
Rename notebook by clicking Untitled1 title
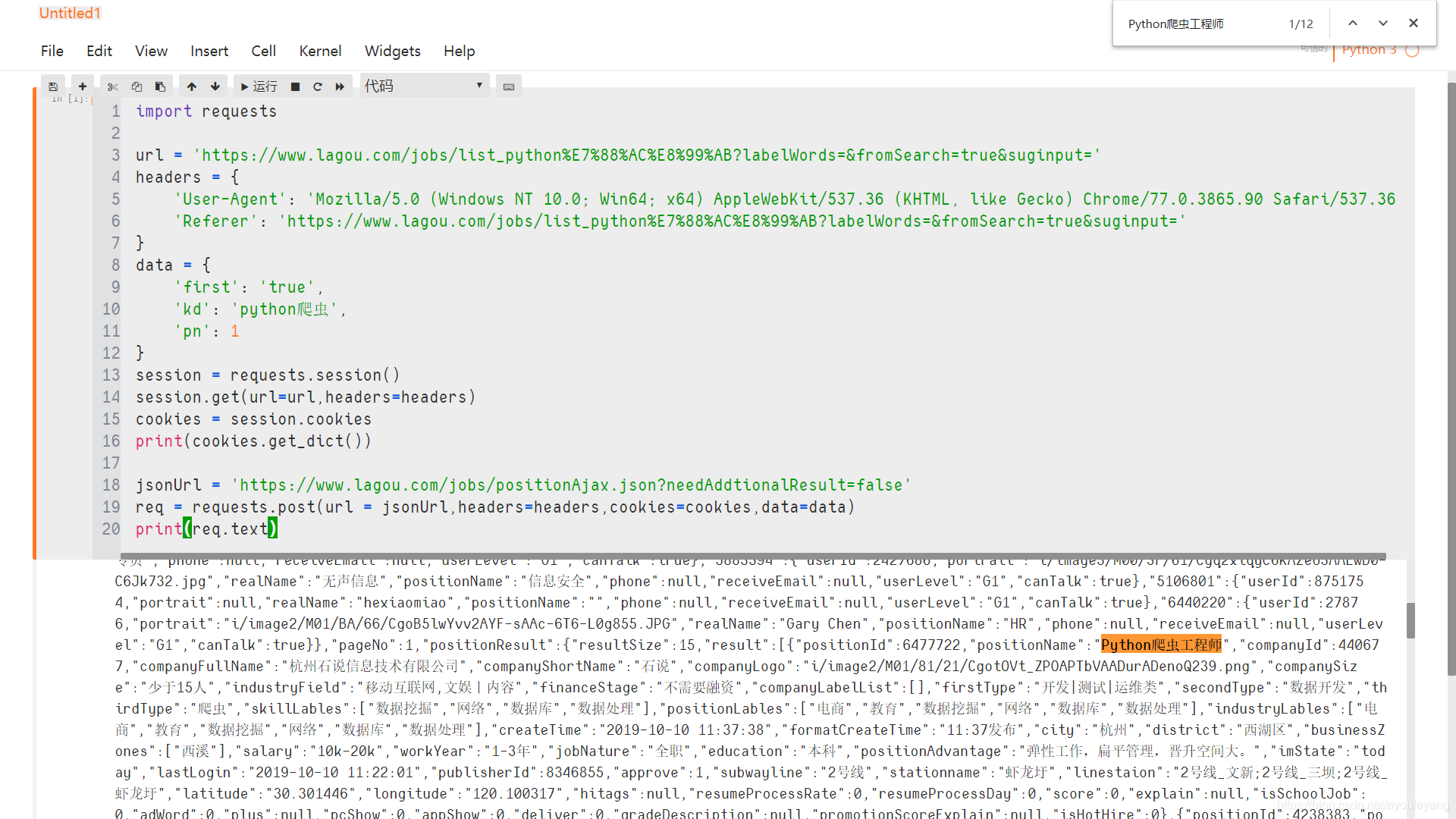click(70, 13)
